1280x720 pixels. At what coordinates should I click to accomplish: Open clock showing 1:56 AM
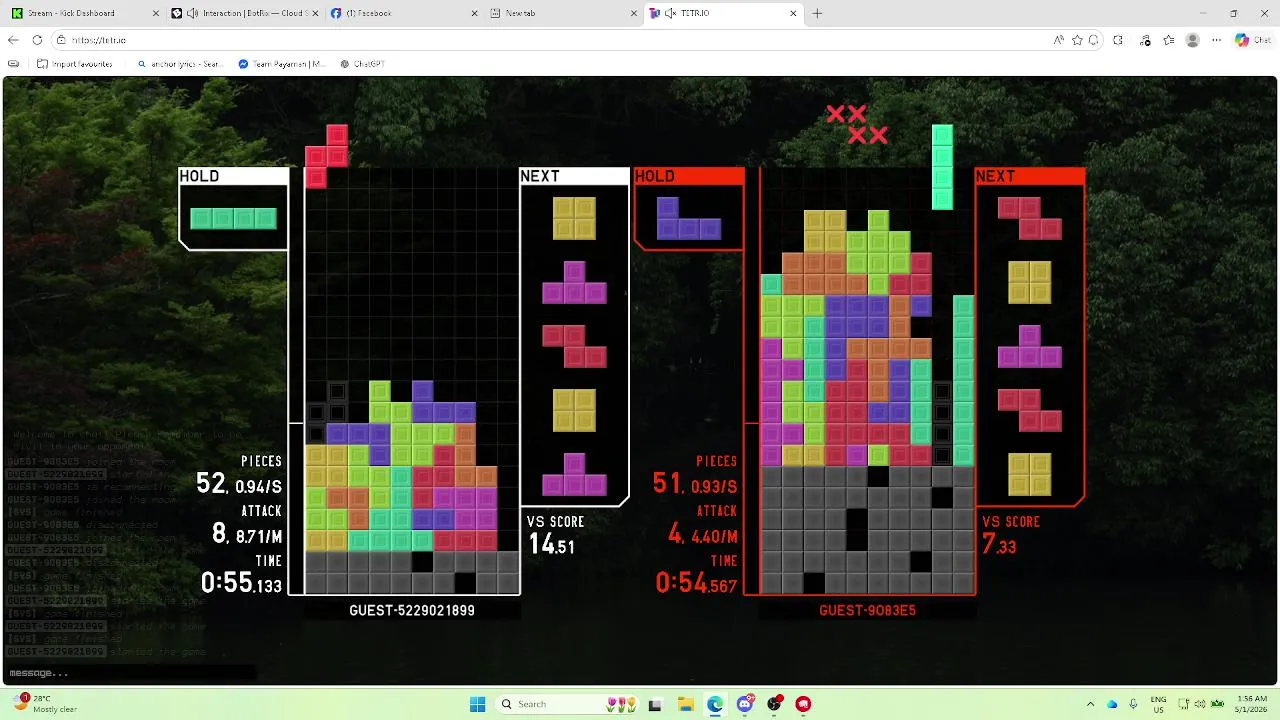1252,704
